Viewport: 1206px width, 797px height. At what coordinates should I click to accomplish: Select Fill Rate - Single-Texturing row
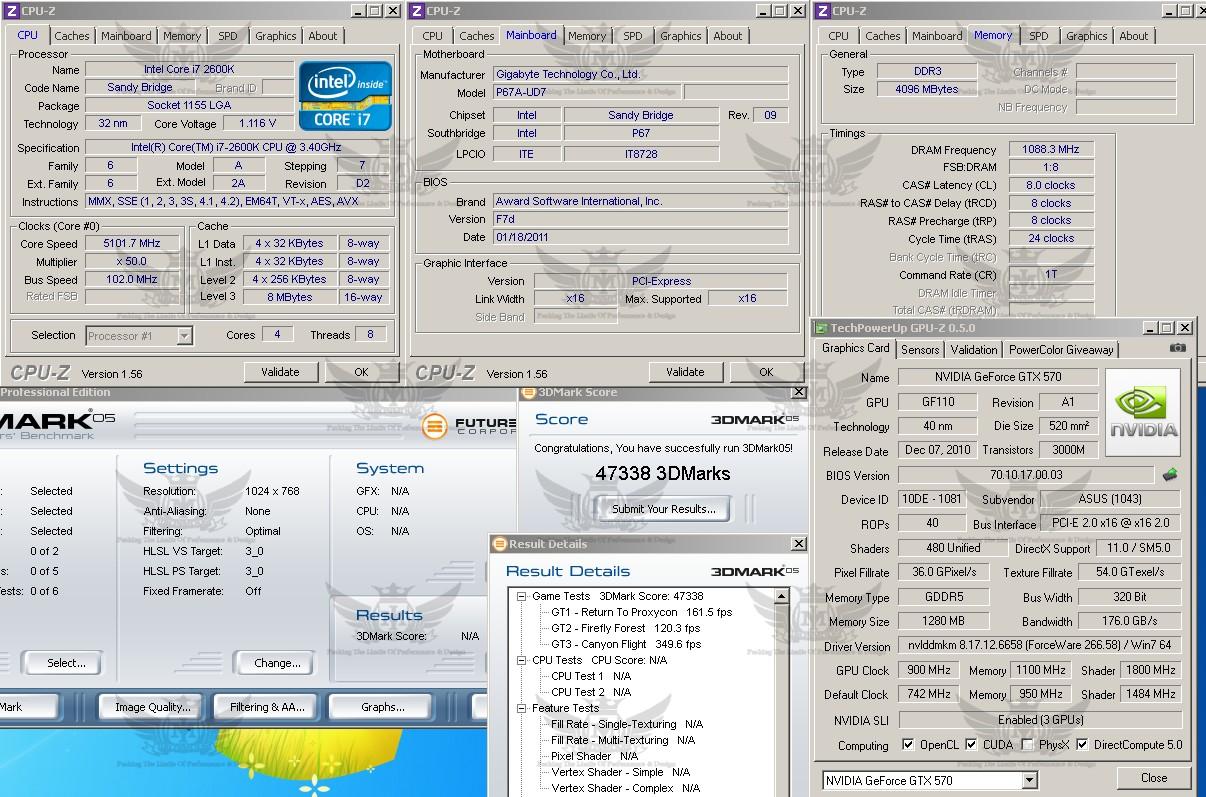[627, 724]
